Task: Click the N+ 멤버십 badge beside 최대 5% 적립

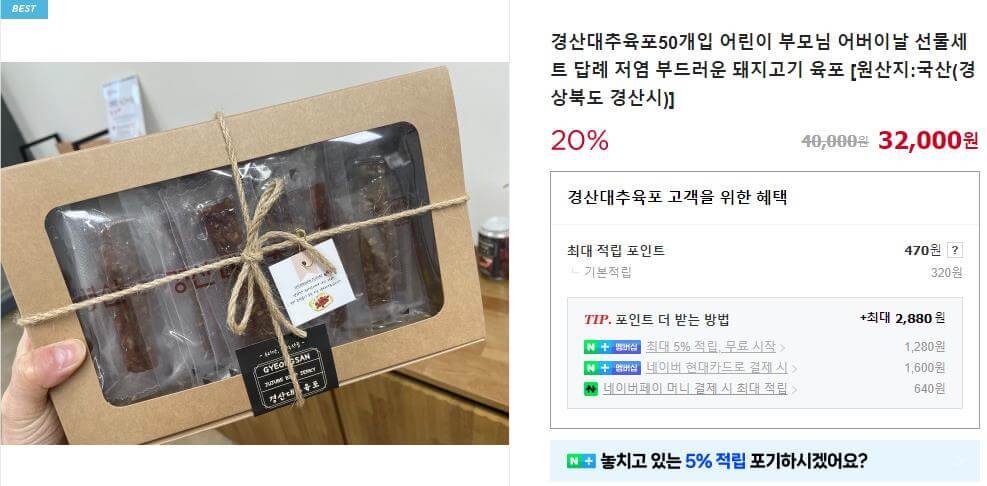Action: click(x=612, y=347)
